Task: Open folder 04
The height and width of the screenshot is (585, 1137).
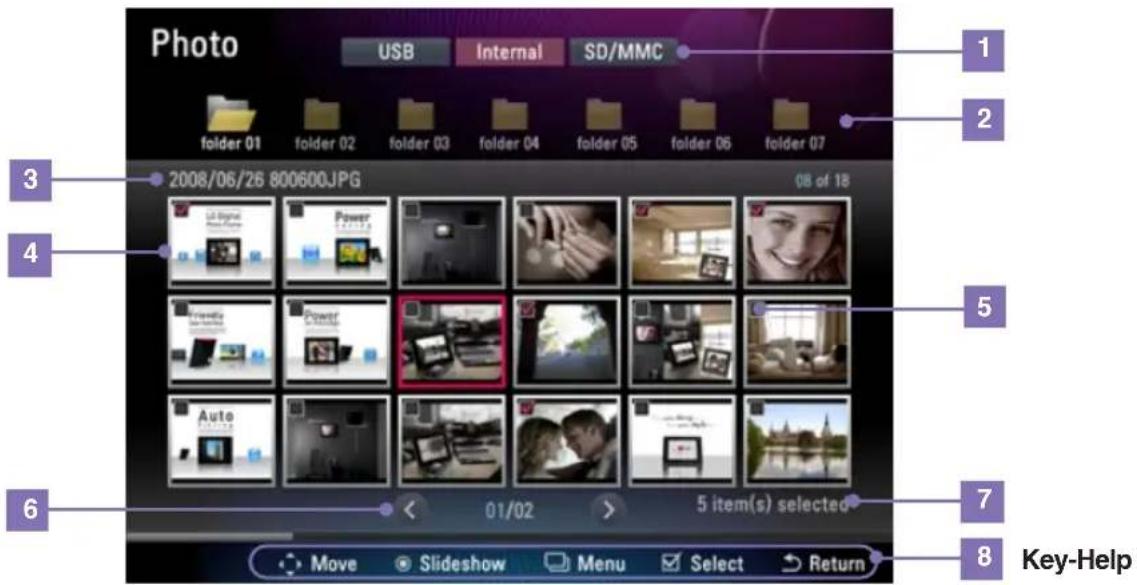Action: pos(510,125)
